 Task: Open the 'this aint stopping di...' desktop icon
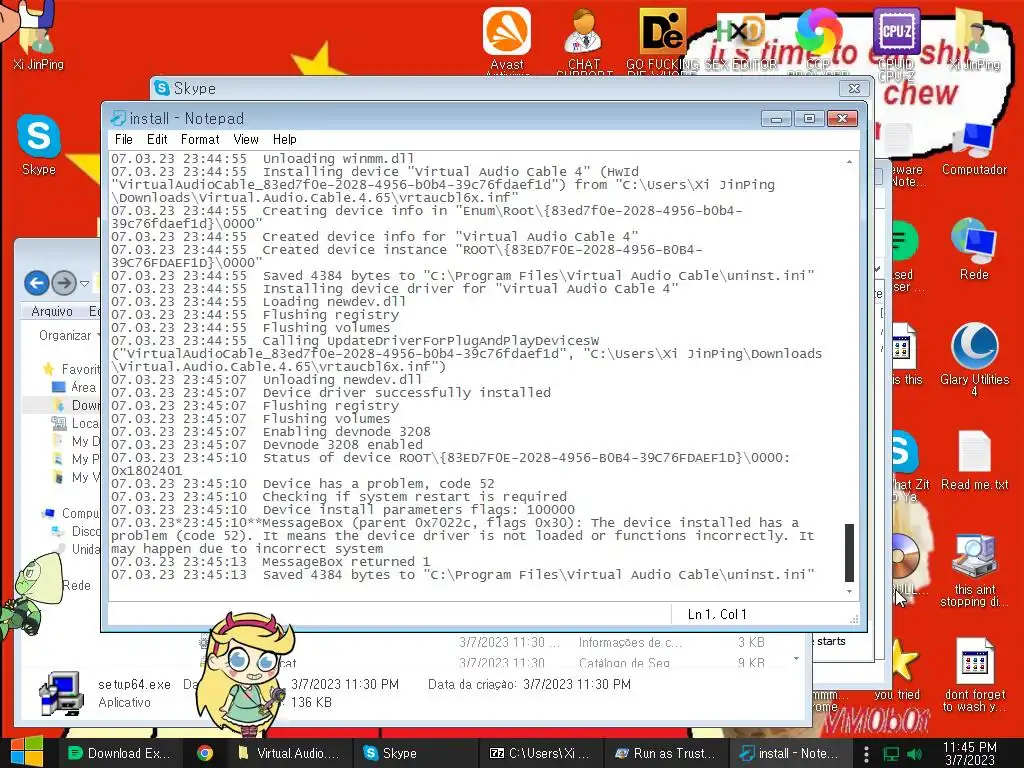tap(974, 571)
